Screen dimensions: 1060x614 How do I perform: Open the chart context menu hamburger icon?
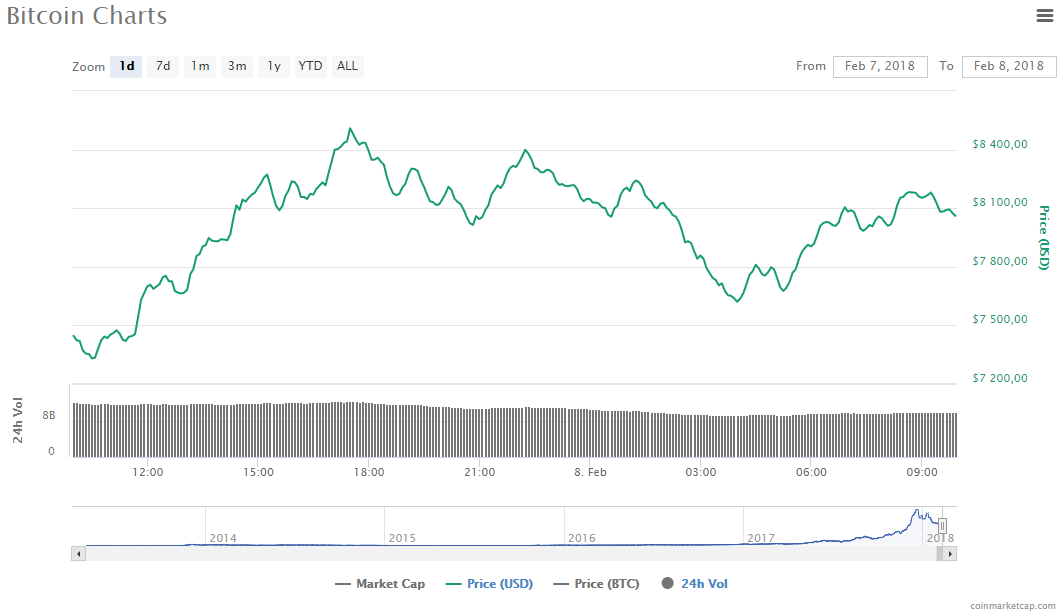pos(1044,16)
